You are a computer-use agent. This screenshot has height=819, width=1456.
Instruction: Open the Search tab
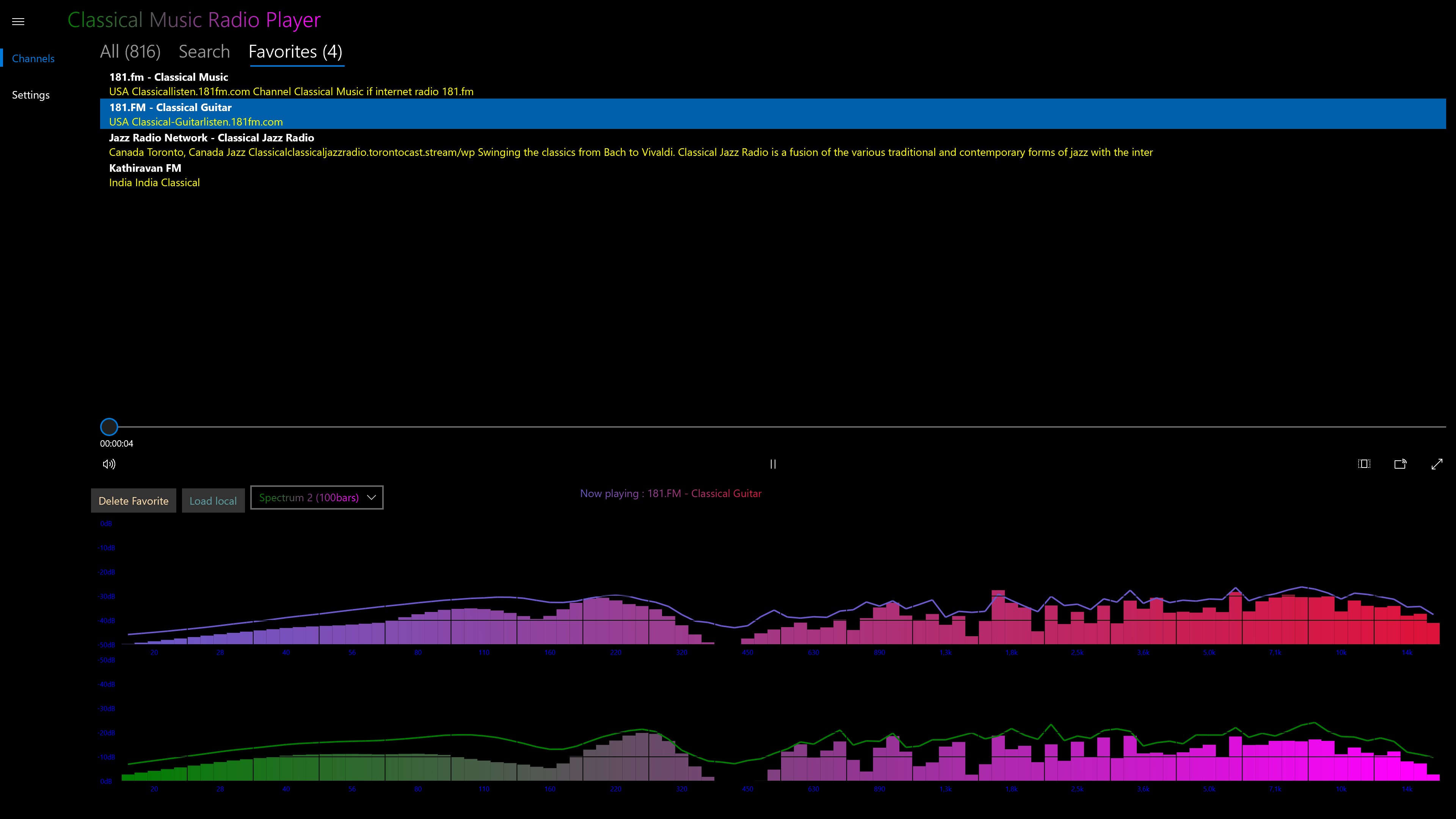click(x=204, y=52)
